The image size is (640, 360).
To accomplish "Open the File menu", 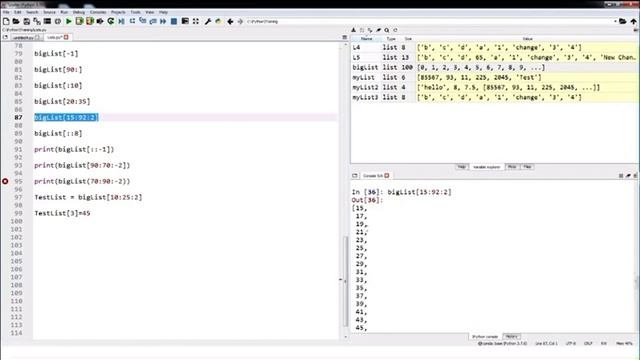I will (6, 12).
